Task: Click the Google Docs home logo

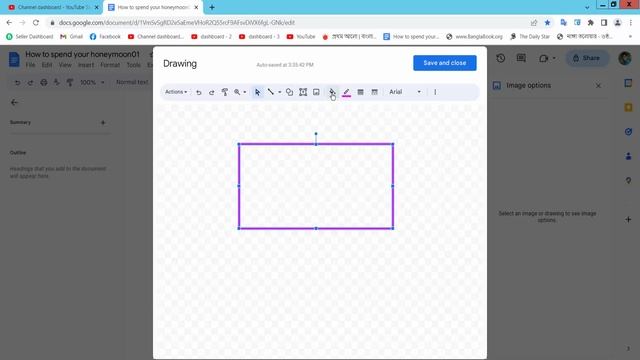Action: click(x=14, y=59)
